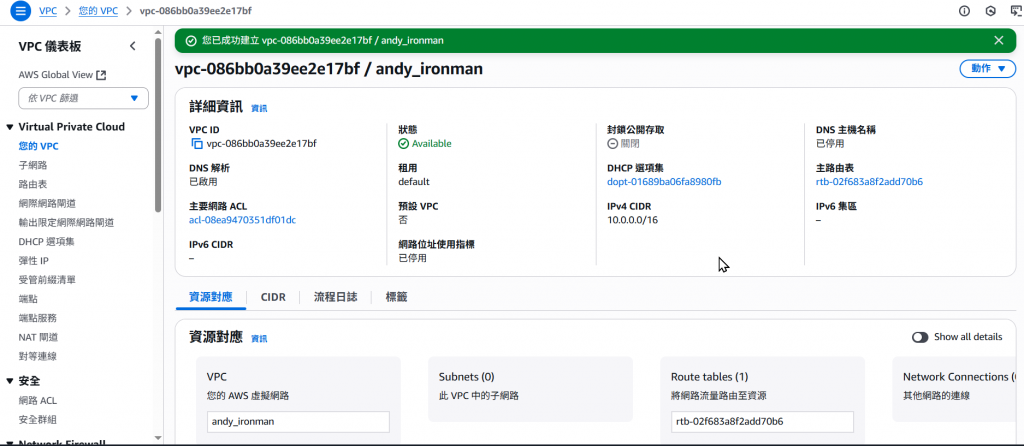Dismiss the green success banner
The image size is (1024, 446).
[999, 40]
